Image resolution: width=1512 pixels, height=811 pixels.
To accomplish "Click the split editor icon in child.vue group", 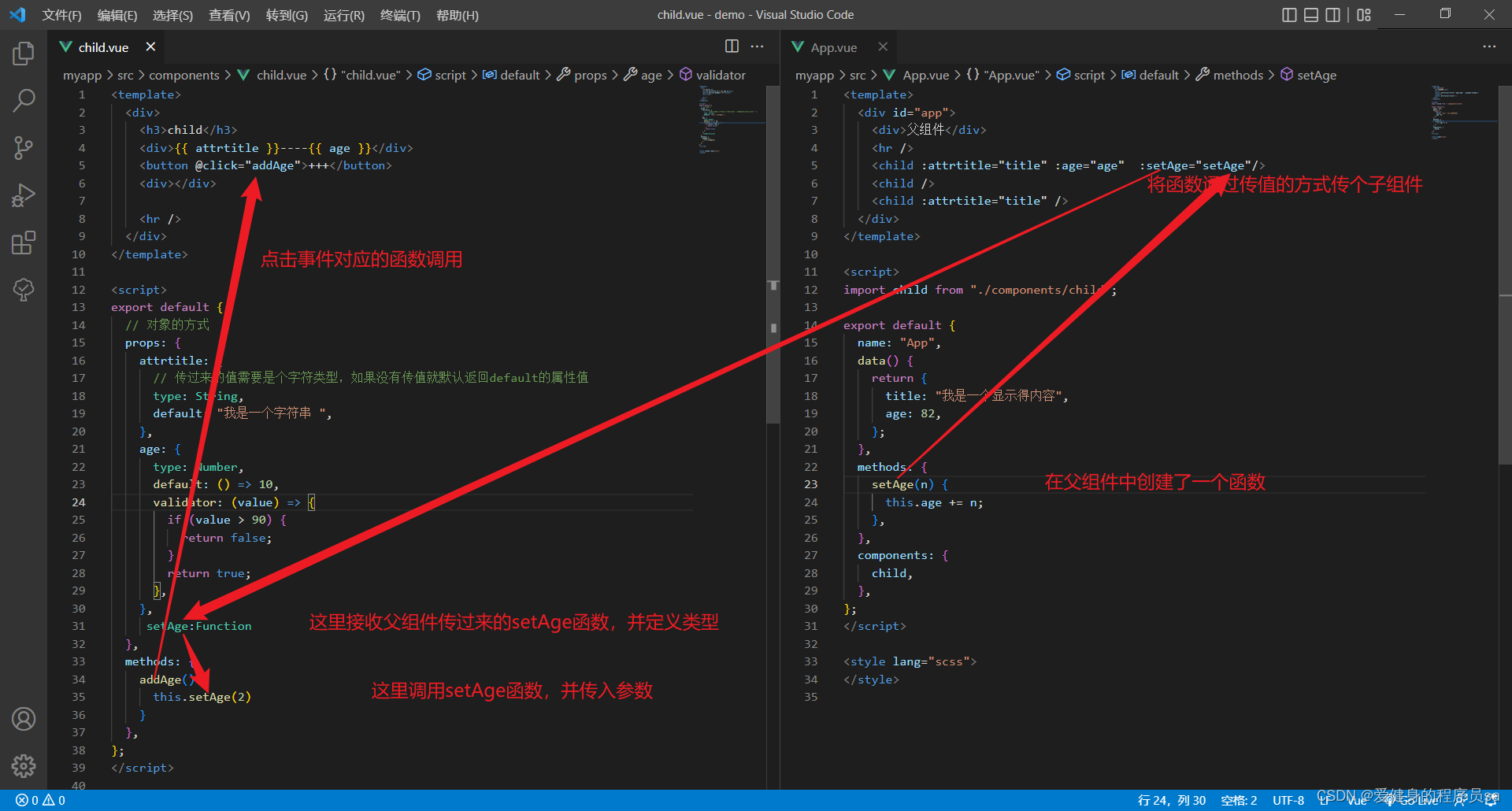I will point(732,46).
